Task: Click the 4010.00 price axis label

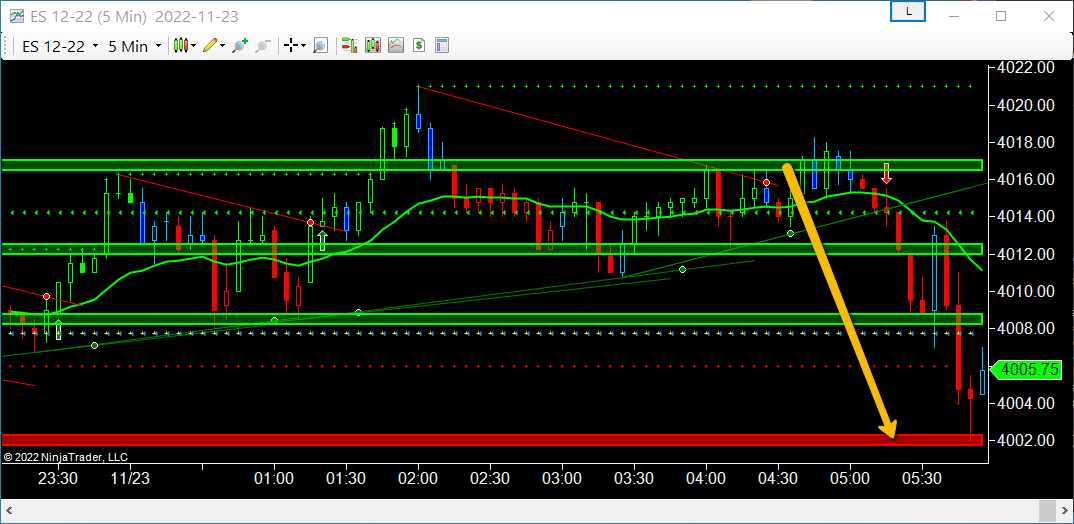Action: 1027,291
